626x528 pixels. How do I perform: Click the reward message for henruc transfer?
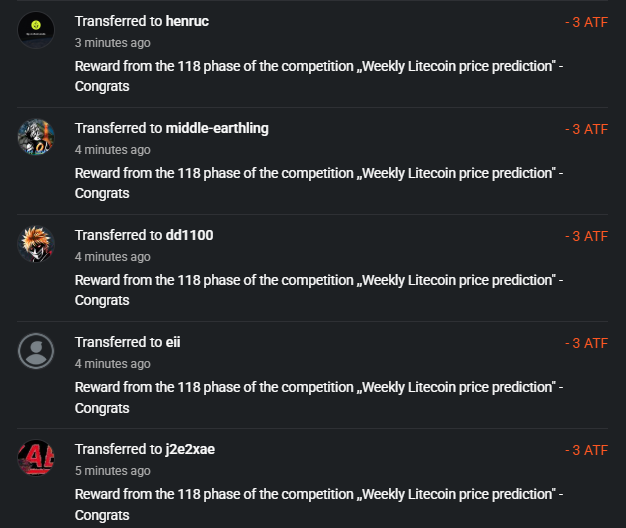(x=319, y=76)
